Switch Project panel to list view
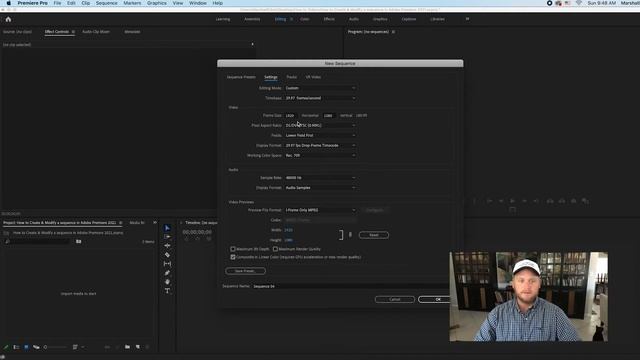This screenshot has width=640, height=360. (16, 347)
